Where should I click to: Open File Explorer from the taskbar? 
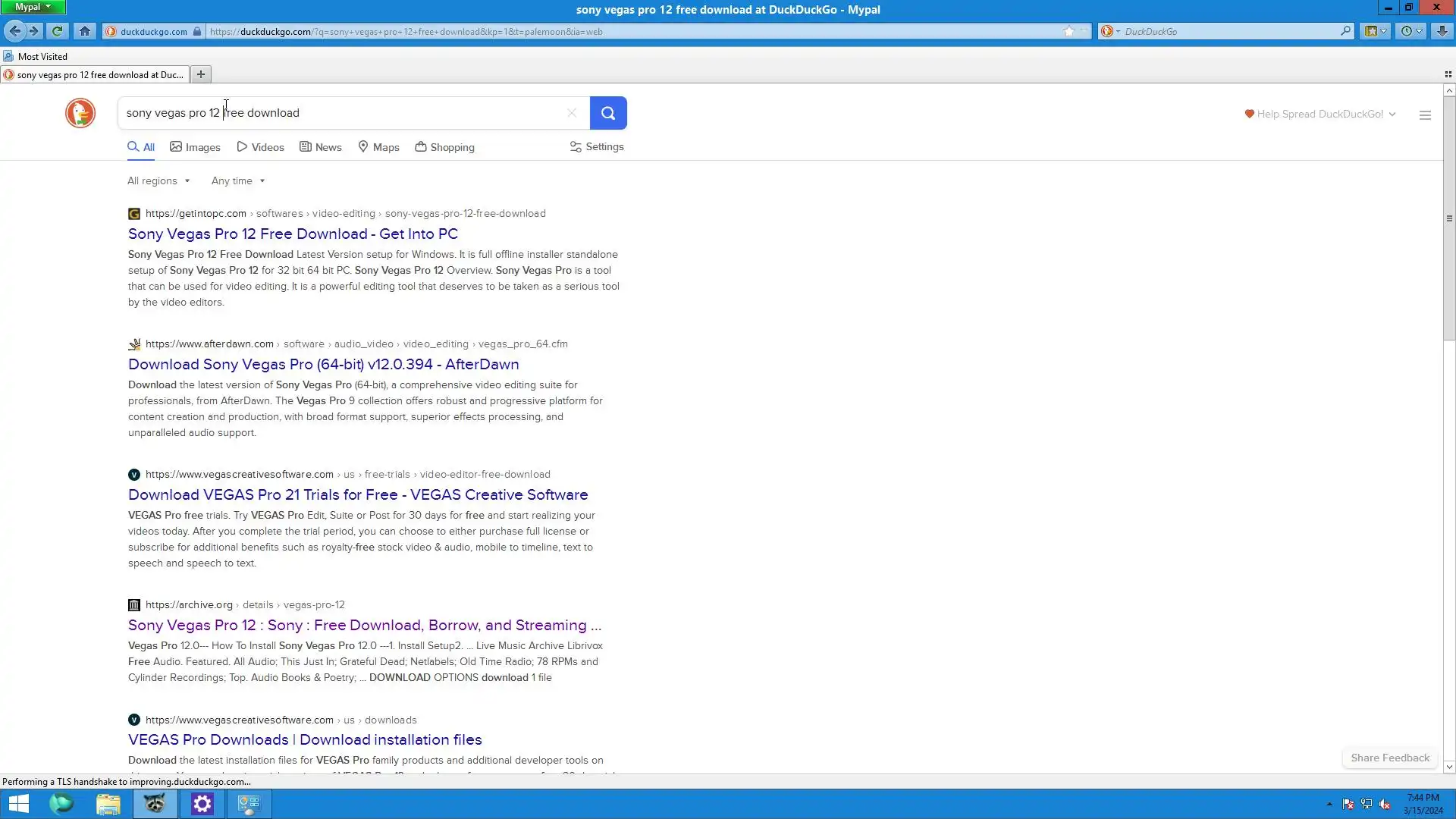pyautogui.click(x=108, y=804)
